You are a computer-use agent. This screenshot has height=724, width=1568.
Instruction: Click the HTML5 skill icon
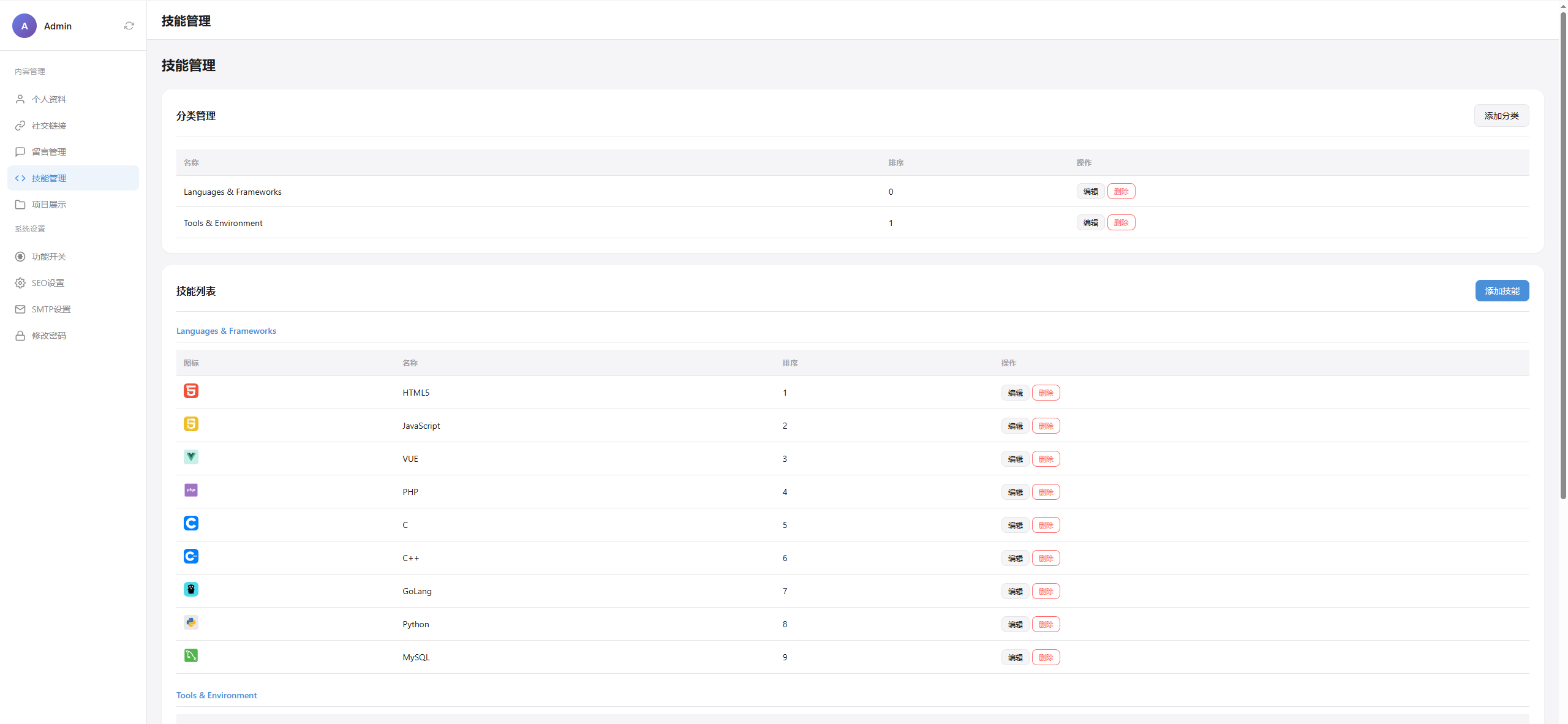[x=191, y=391]
